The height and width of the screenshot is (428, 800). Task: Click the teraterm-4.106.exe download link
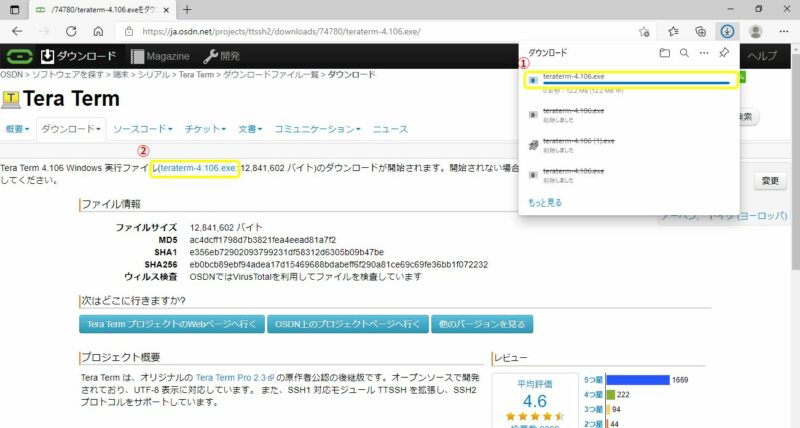[x=197, y=168]
